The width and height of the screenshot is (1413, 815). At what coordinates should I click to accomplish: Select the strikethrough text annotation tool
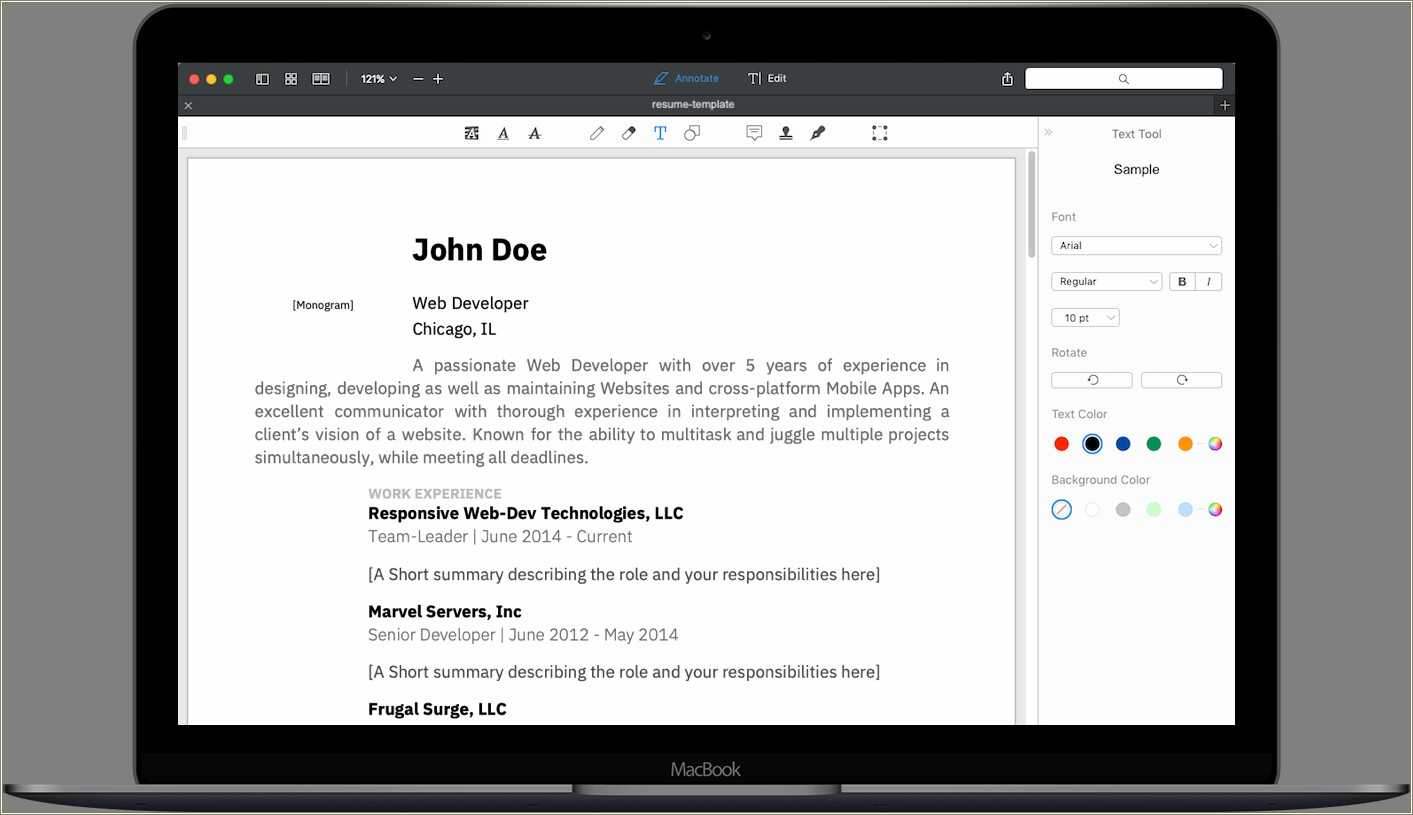(x=535, y=133)
